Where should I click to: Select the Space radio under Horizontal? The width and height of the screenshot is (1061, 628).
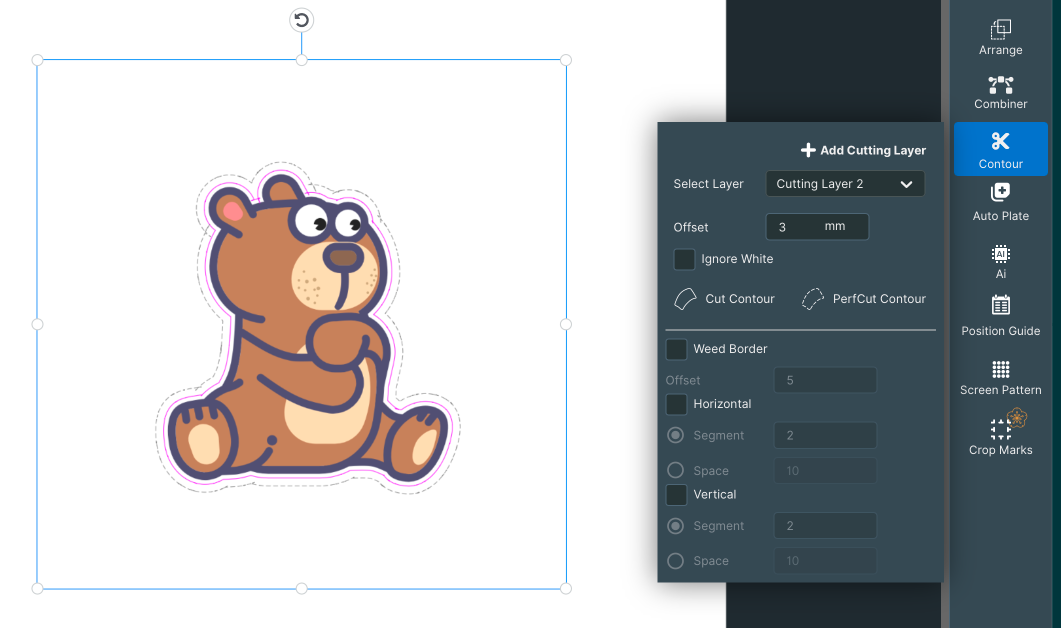click(675, 470)
